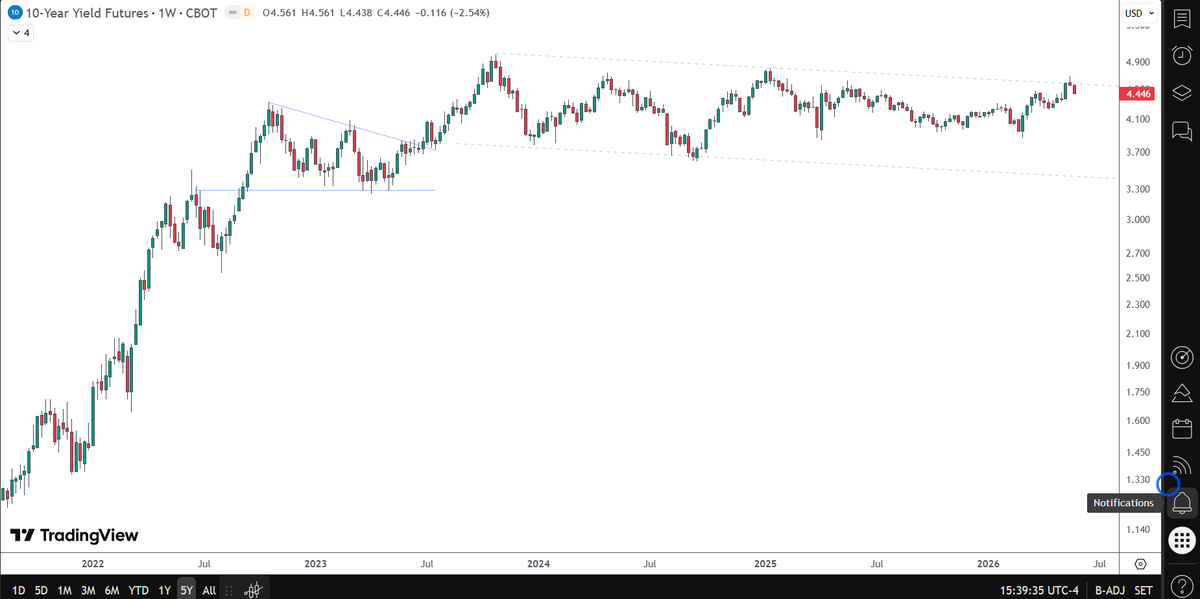Click the 2026 label on time axis
This screenshot has height=599, width=1200.
[x=990, y=564]
